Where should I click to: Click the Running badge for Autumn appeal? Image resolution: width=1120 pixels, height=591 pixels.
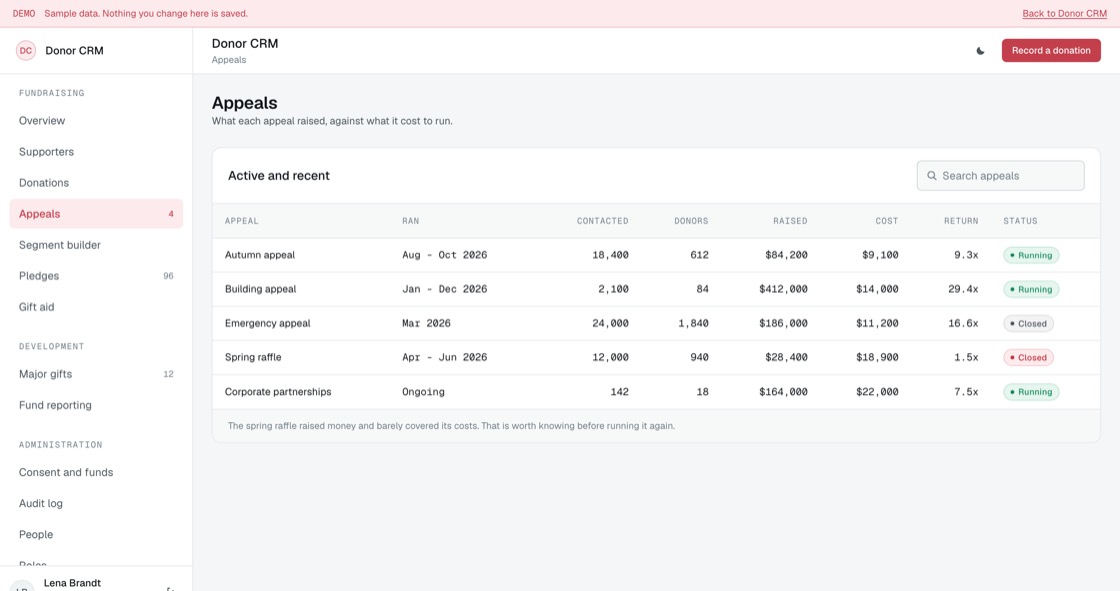[1031, 255]
